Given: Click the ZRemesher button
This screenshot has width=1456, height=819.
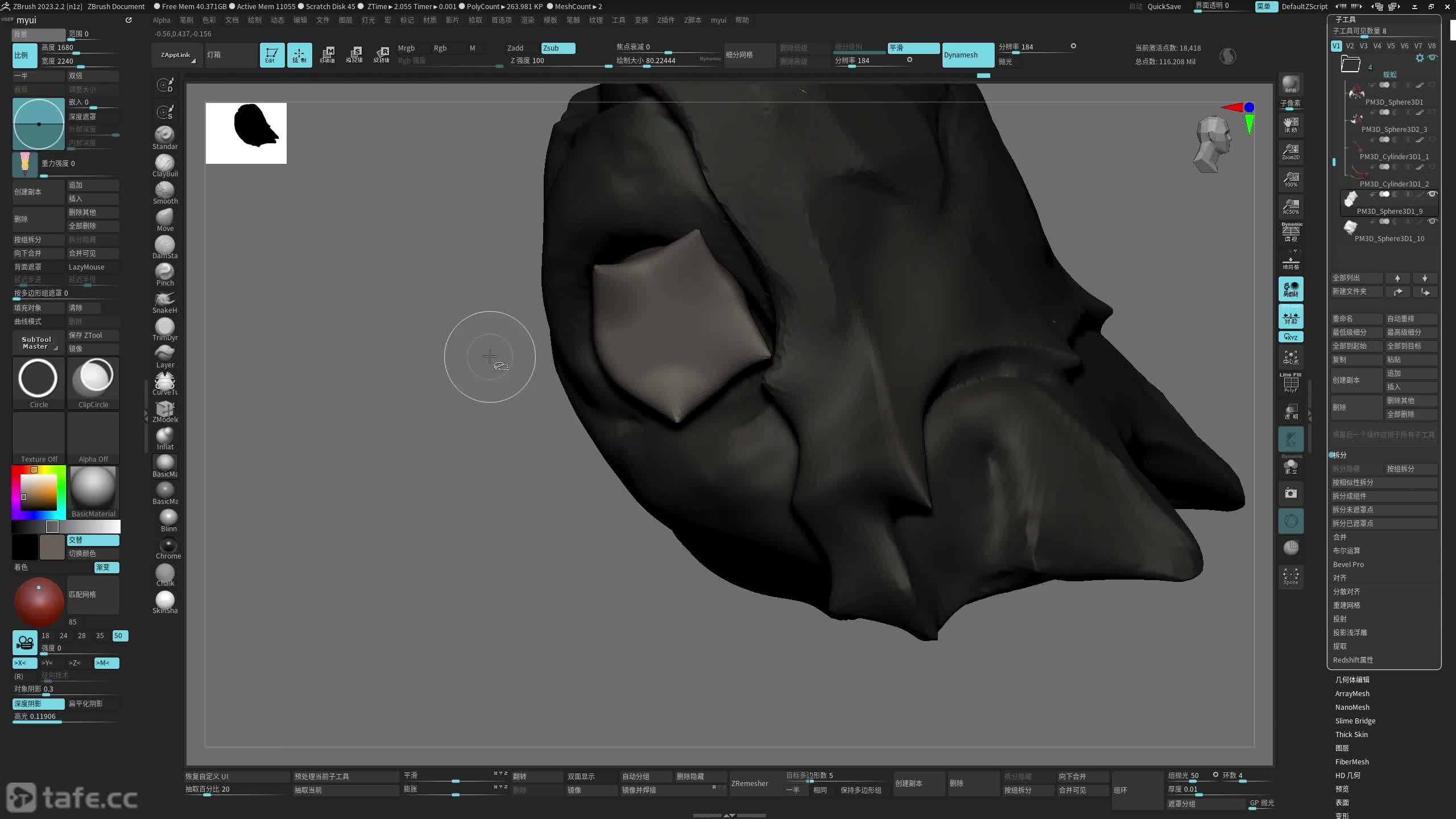Looking at the screenshot, I should (749, 783).
